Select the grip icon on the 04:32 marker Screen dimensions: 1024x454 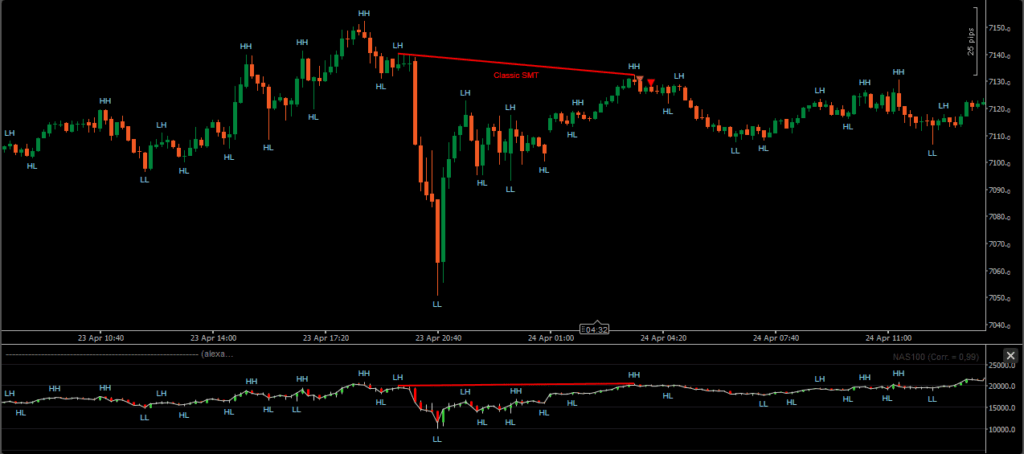coord(583,329)
